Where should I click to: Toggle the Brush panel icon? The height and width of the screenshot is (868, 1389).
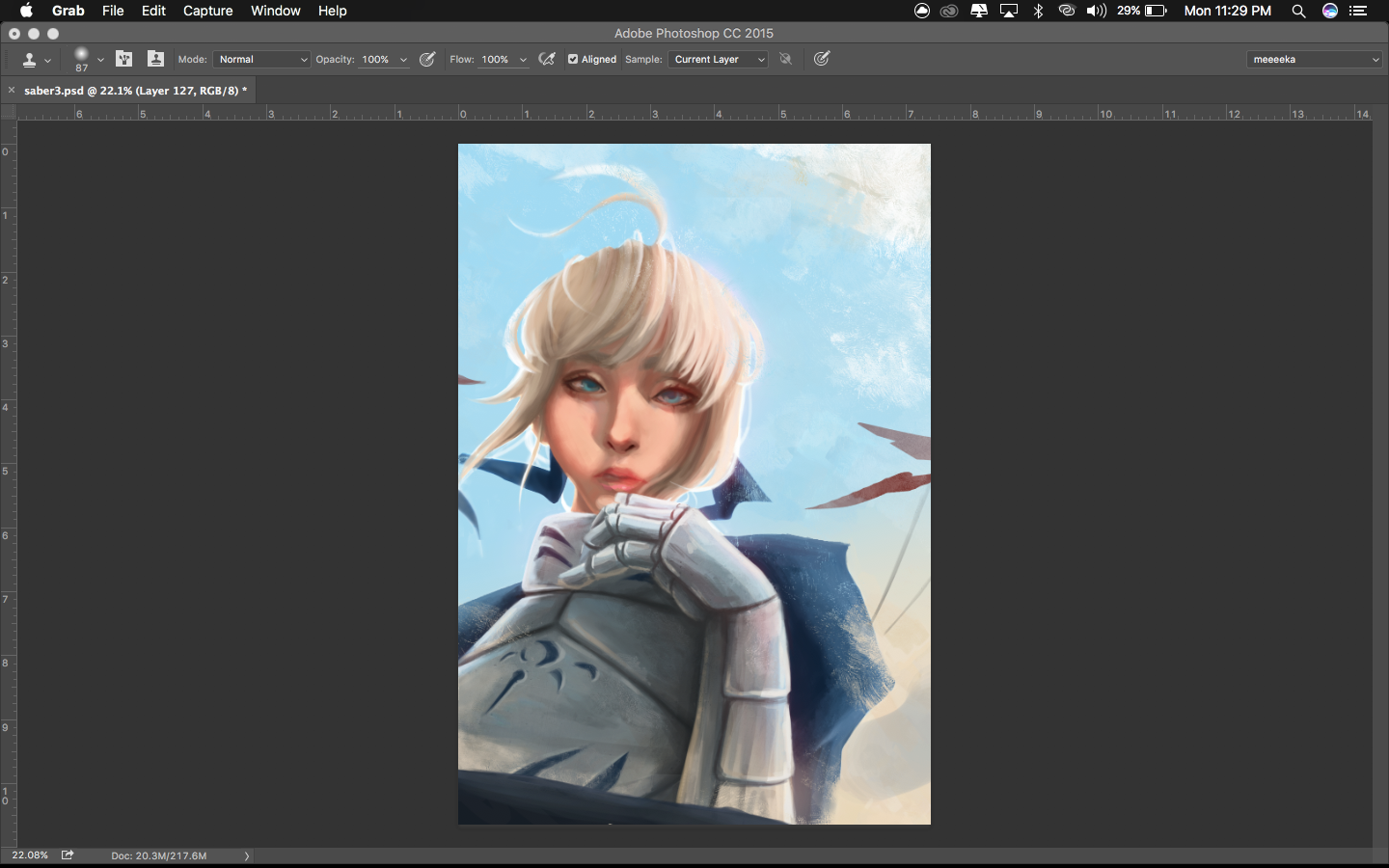124,59
